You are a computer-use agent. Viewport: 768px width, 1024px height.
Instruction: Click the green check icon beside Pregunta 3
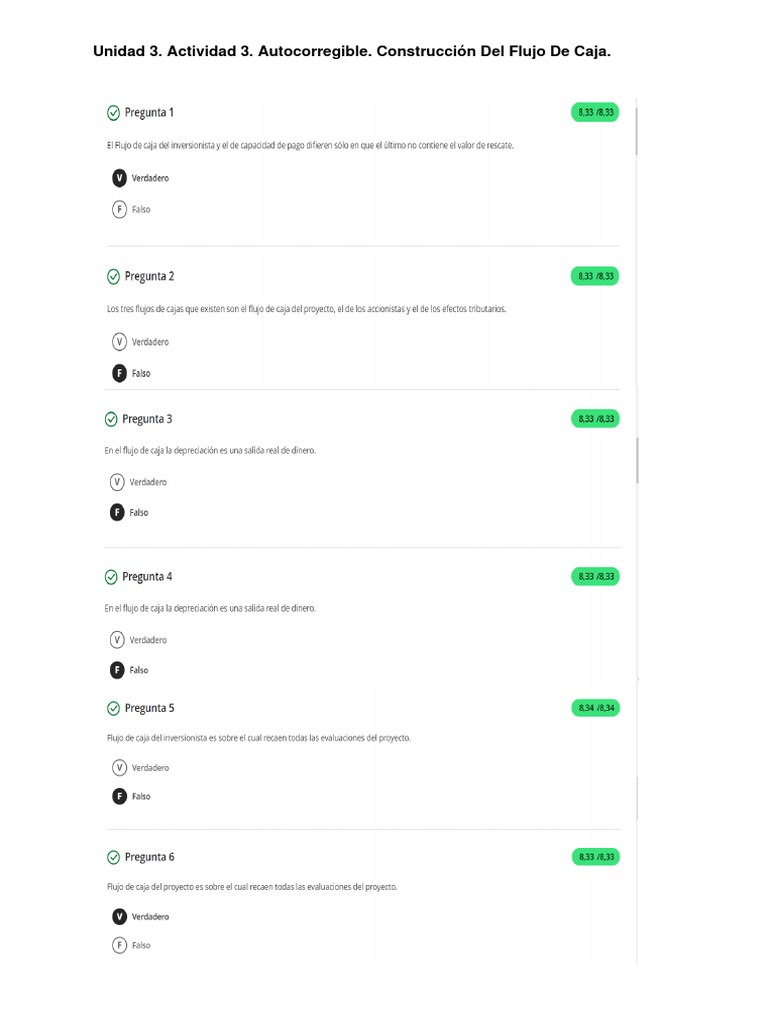click(111, 419)
